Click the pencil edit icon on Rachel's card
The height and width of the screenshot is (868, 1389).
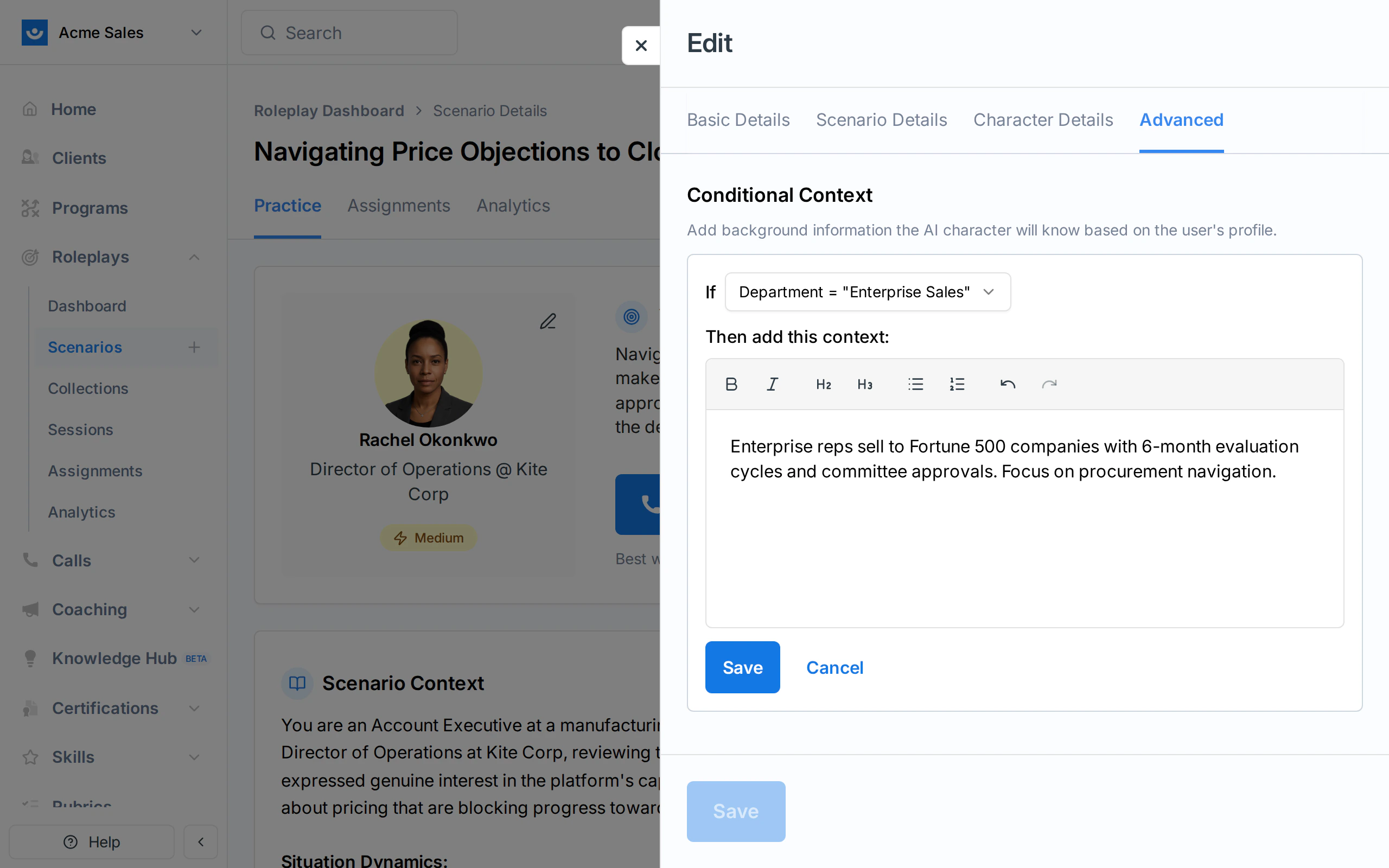click(547, 321)
